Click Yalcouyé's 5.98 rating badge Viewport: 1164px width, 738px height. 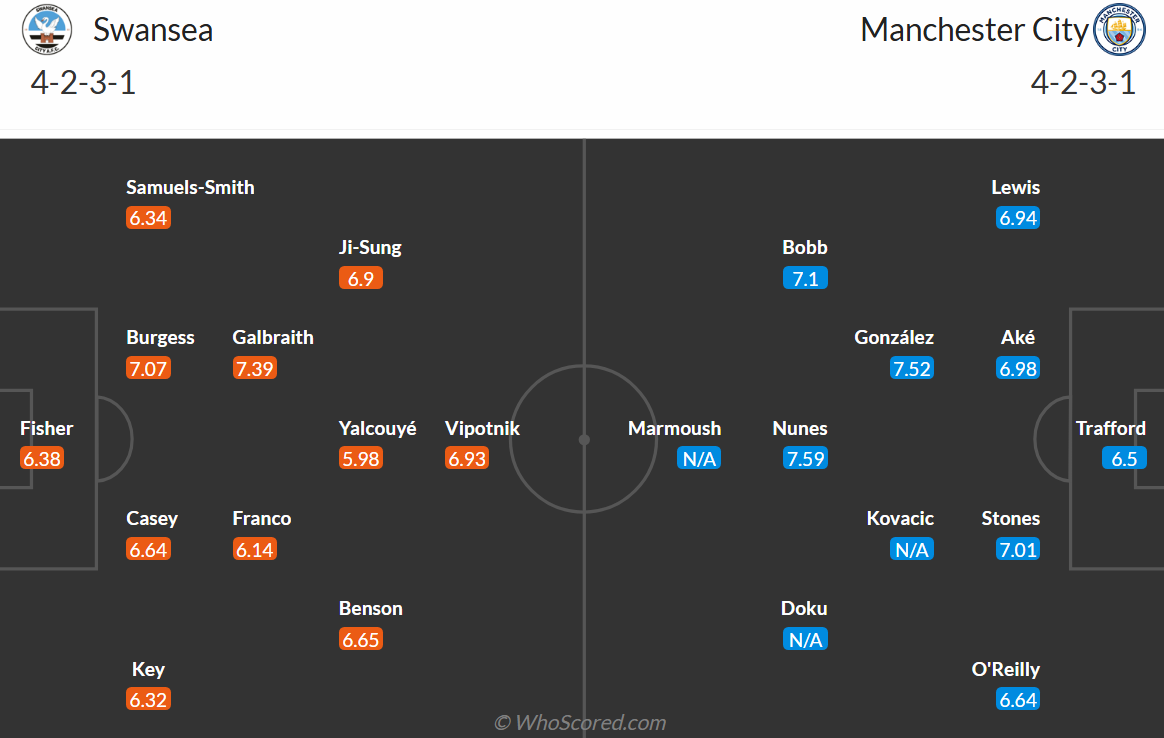(x=361, y=459)
